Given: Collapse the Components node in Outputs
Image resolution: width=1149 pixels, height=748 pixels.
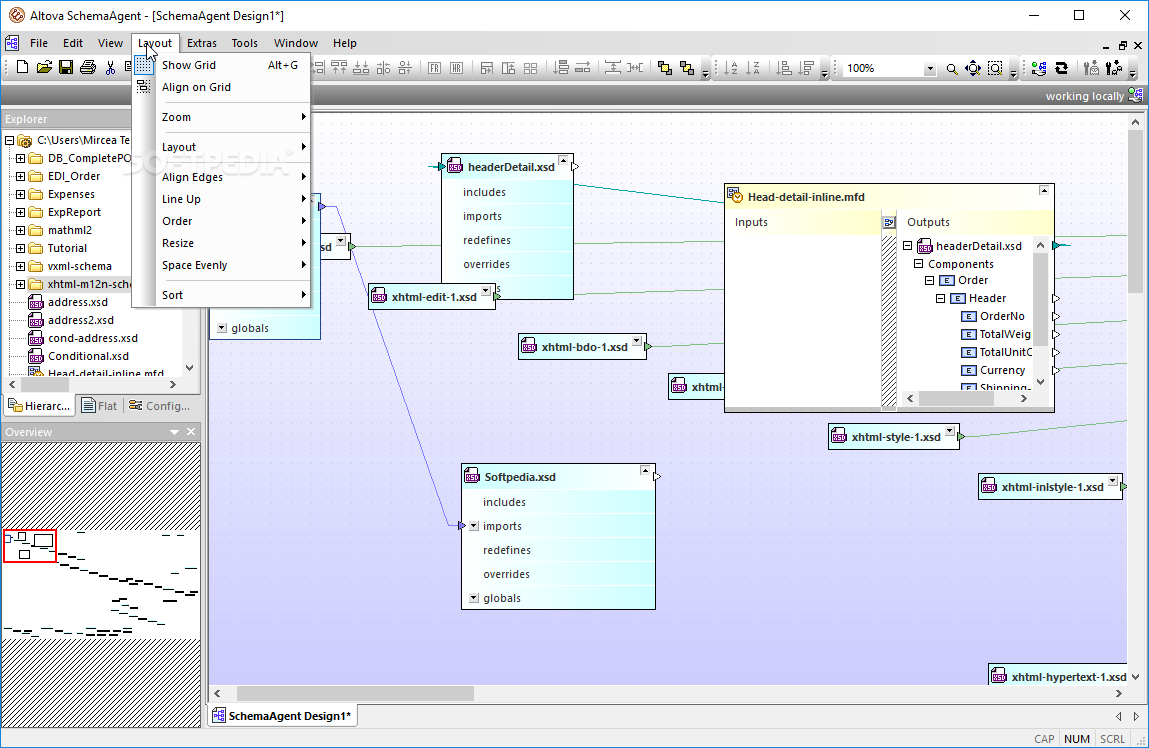Looking at the screenshot, I should click(x=918, y=264).
